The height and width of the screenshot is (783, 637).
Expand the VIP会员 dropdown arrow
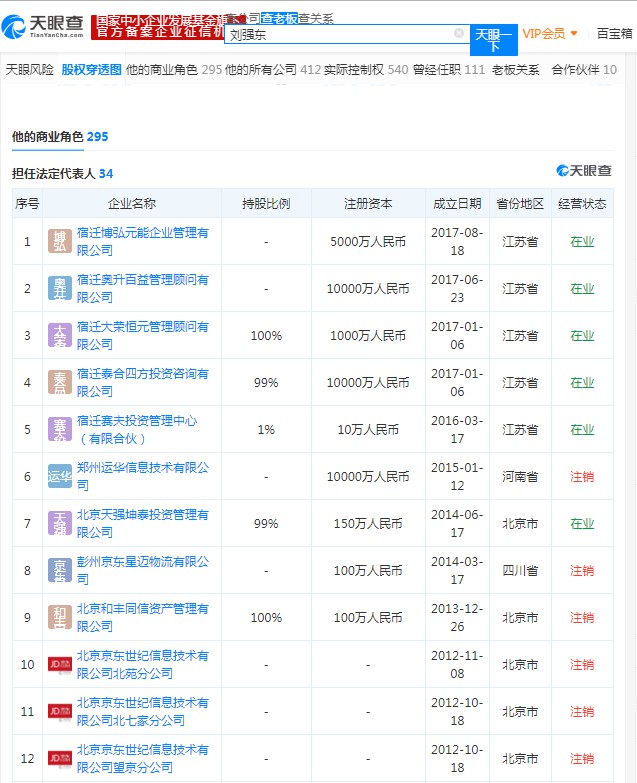(x=574, y=33)
